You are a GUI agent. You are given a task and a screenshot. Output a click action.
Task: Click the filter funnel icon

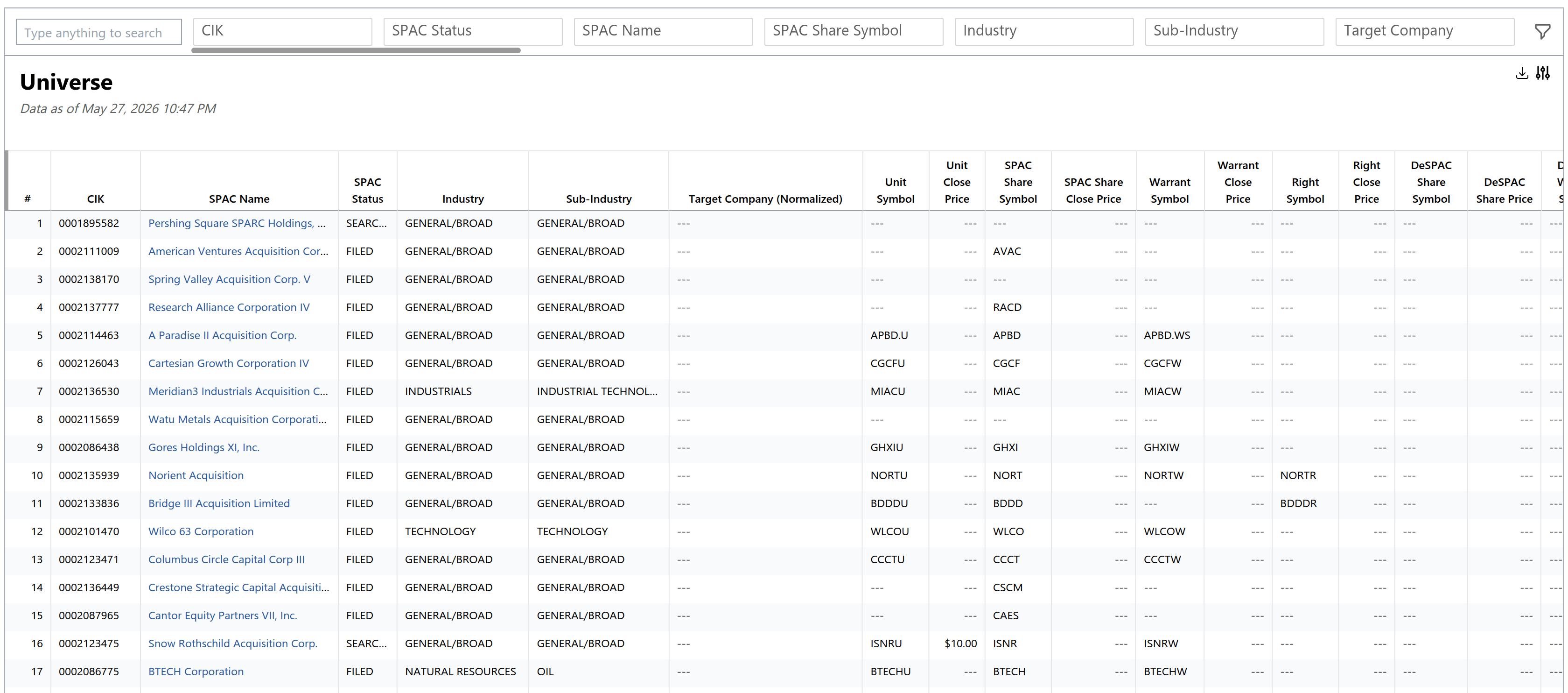(x=1542, y=32)
